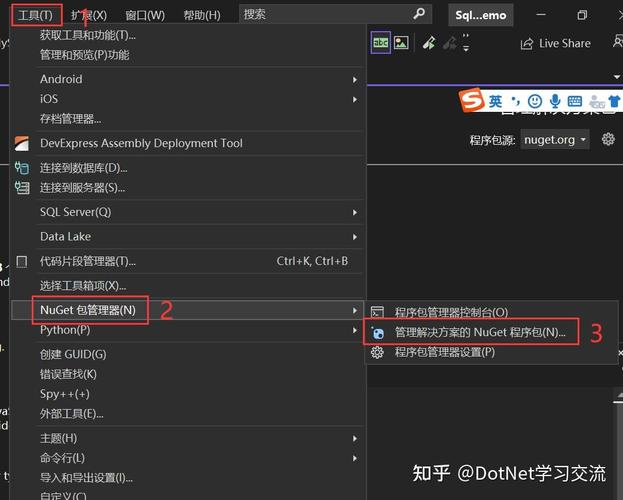623x500 pixels.
Task: Click the Sogou microphone voice input icon
Action: [555, 101]
